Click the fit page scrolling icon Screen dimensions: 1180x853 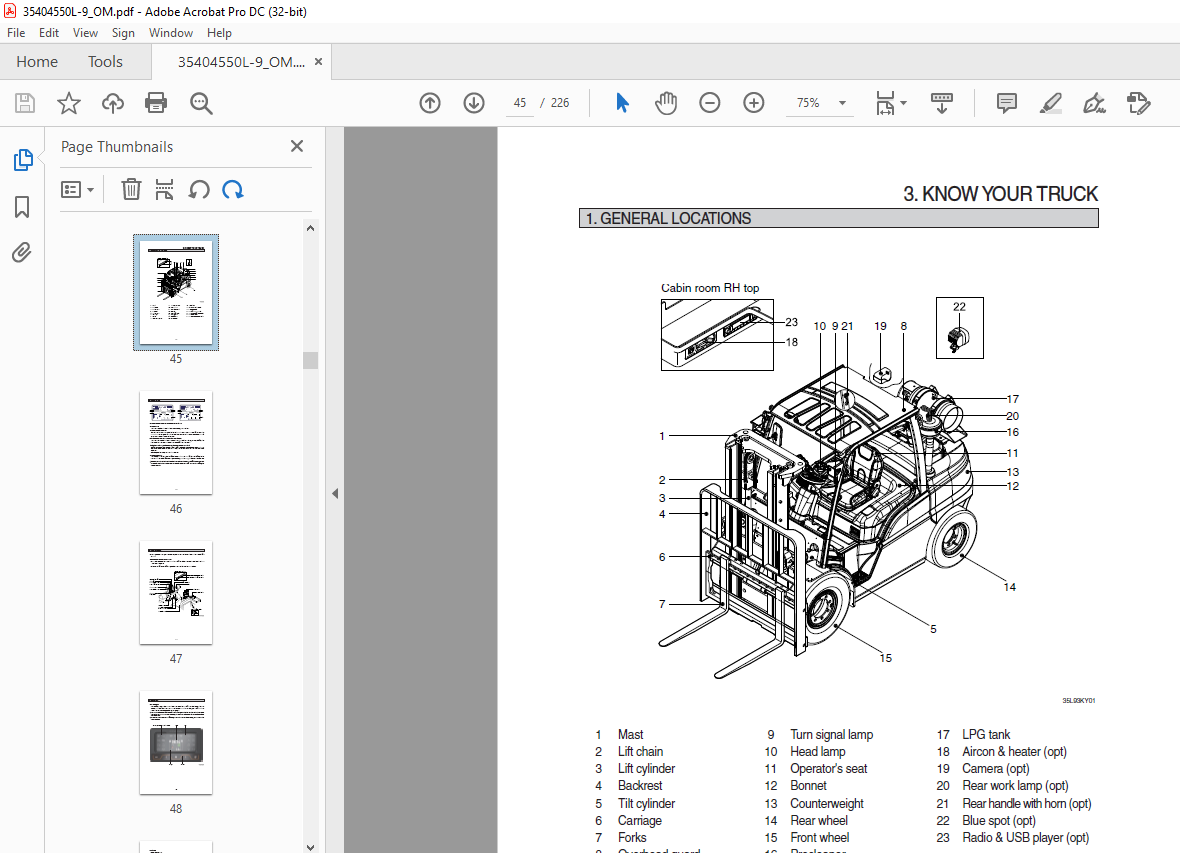pos(885,103)
